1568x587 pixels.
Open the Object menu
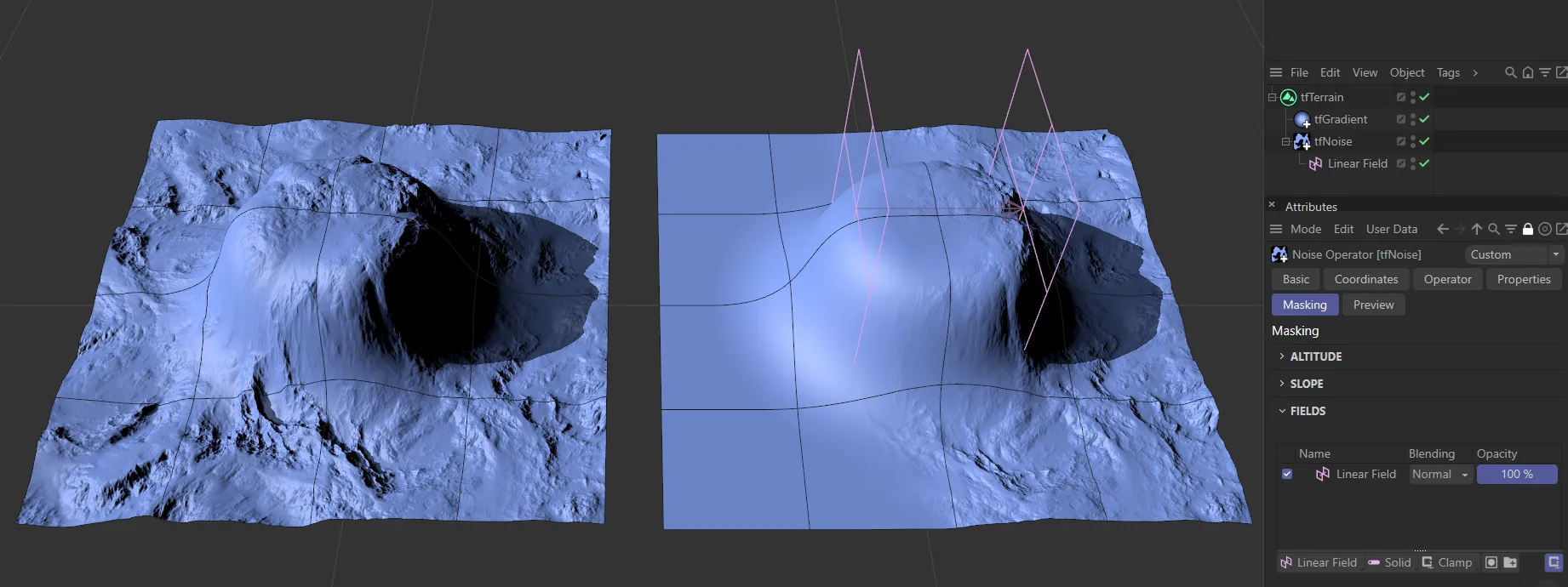[1406, 73]
